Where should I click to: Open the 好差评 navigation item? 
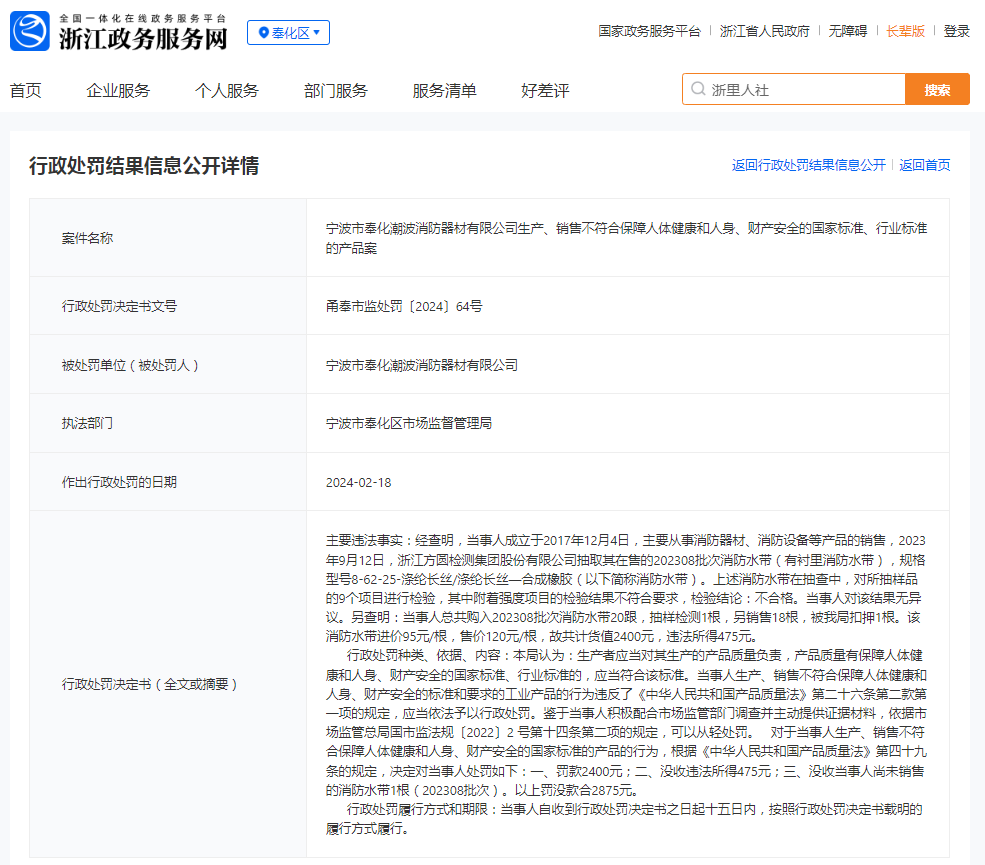point(545,90)
